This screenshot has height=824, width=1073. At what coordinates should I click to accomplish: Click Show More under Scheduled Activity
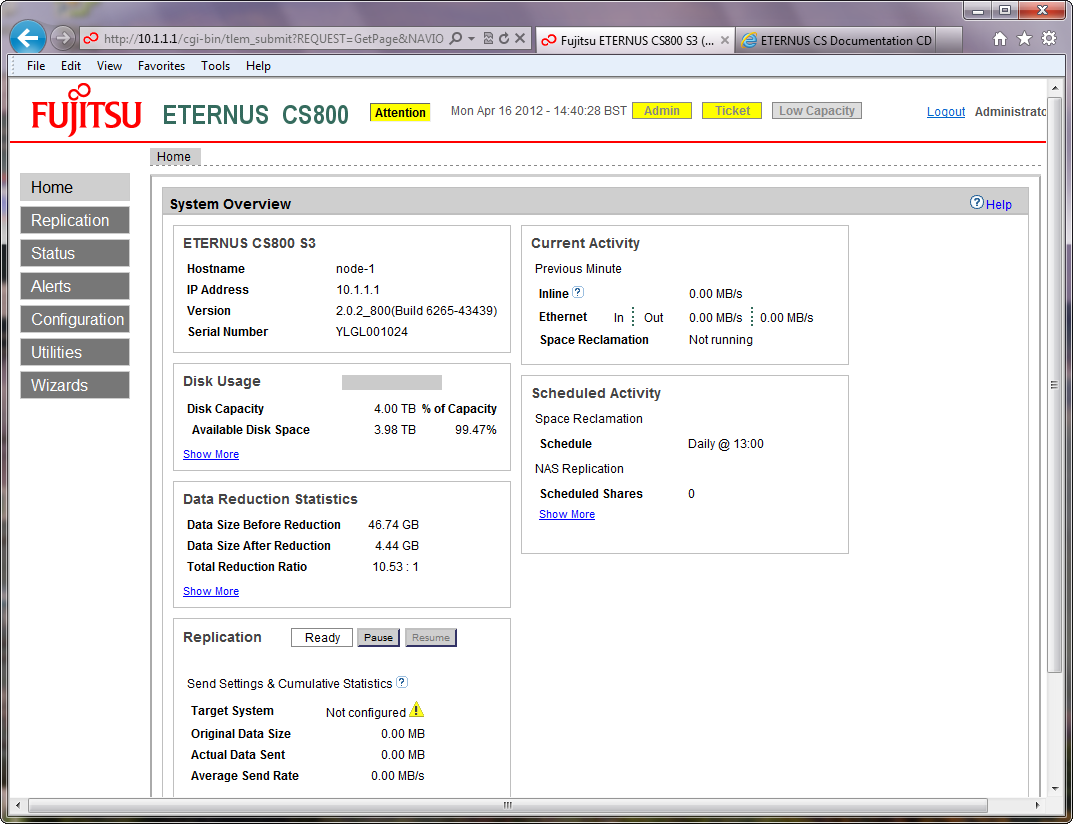[x=567, y=515]
